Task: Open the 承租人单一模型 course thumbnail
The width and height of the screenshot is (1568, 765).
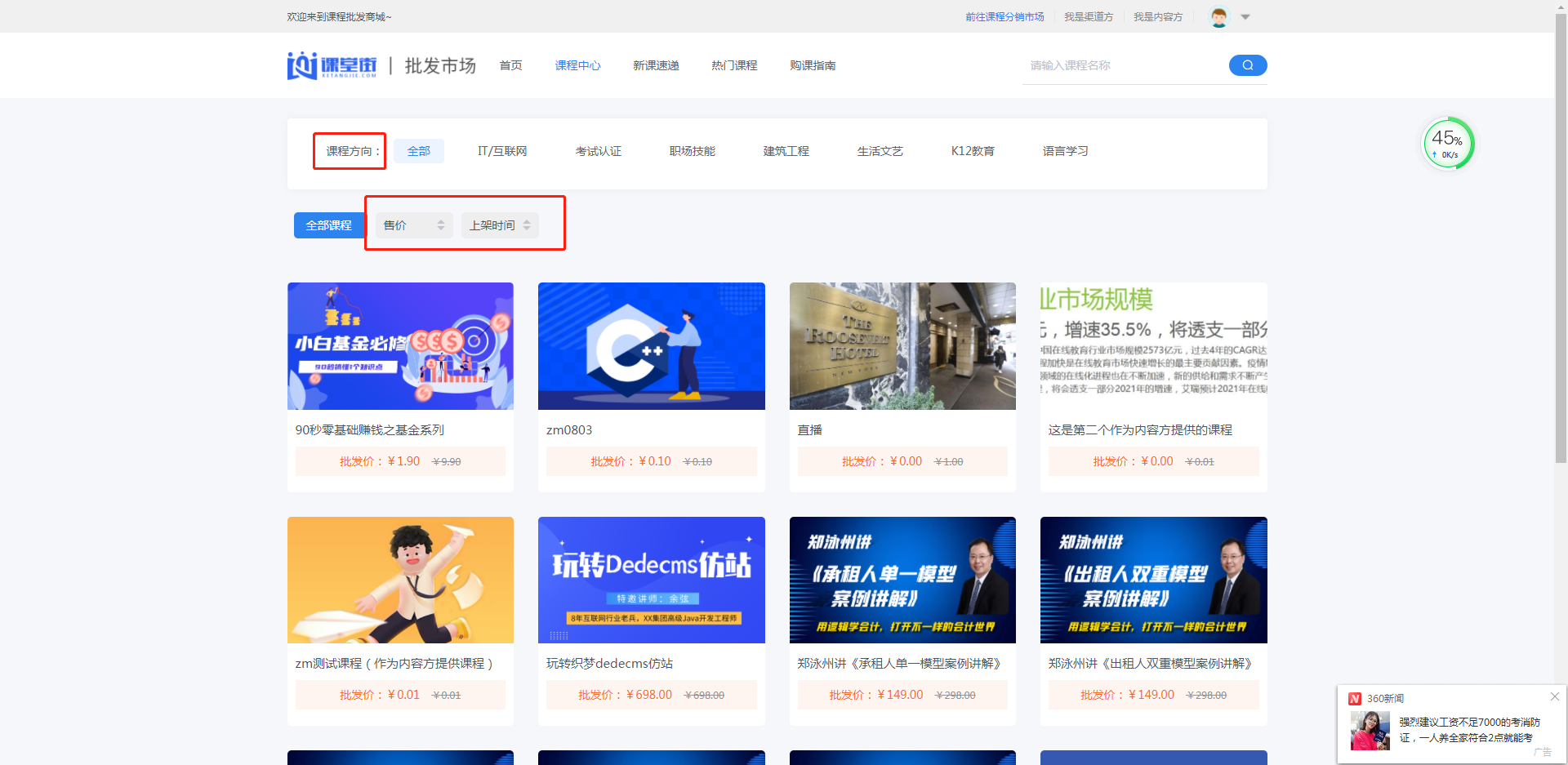Action: (x=902, y=580)
